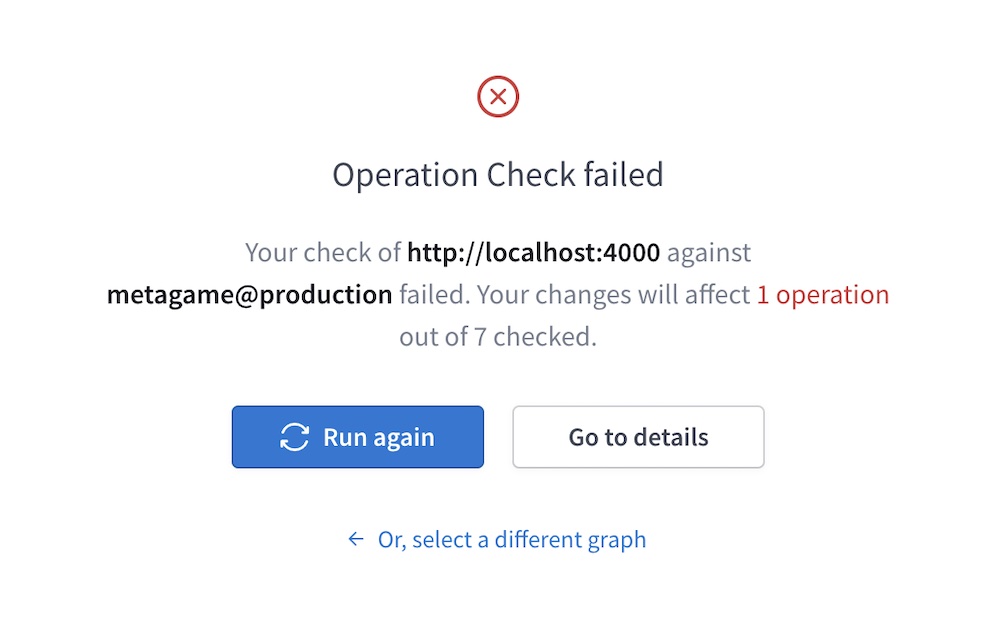1000x630 pixels.
Task: Retry the operation check via Run again
Action: pyautogui.click(x=357, y=437)
